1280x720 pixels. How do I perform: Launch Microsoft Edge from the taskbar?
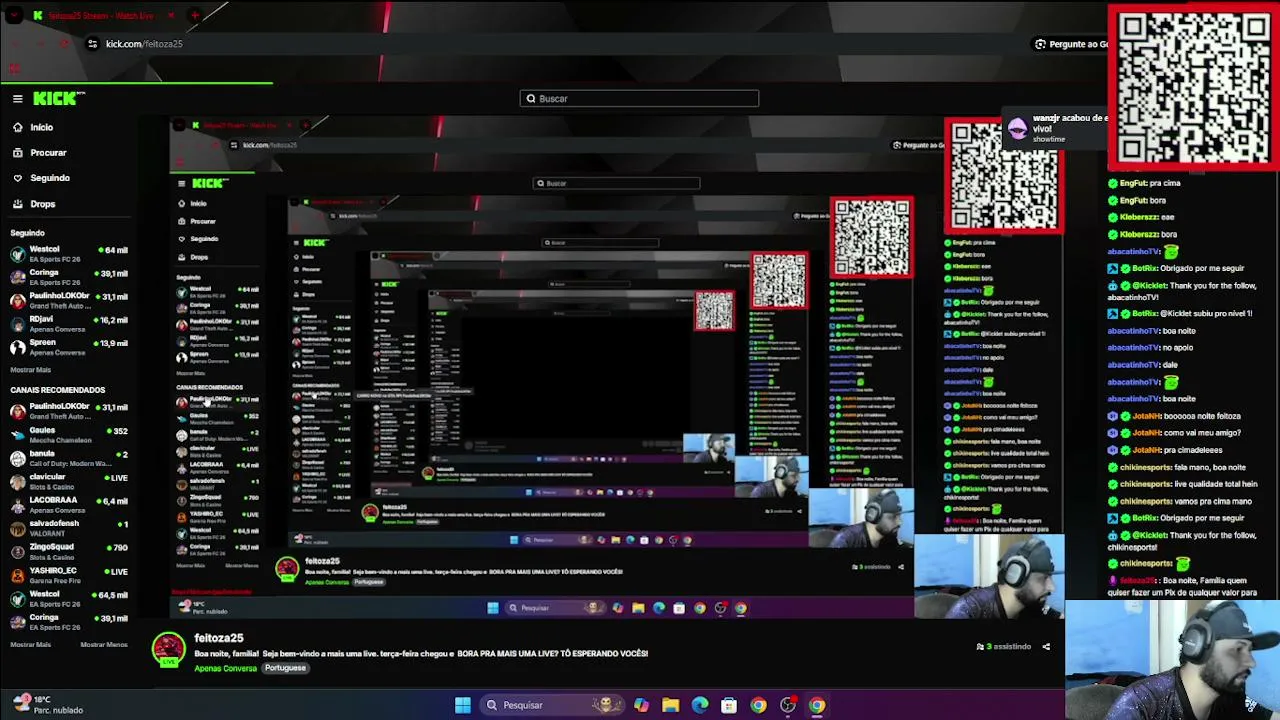[700, 705]
